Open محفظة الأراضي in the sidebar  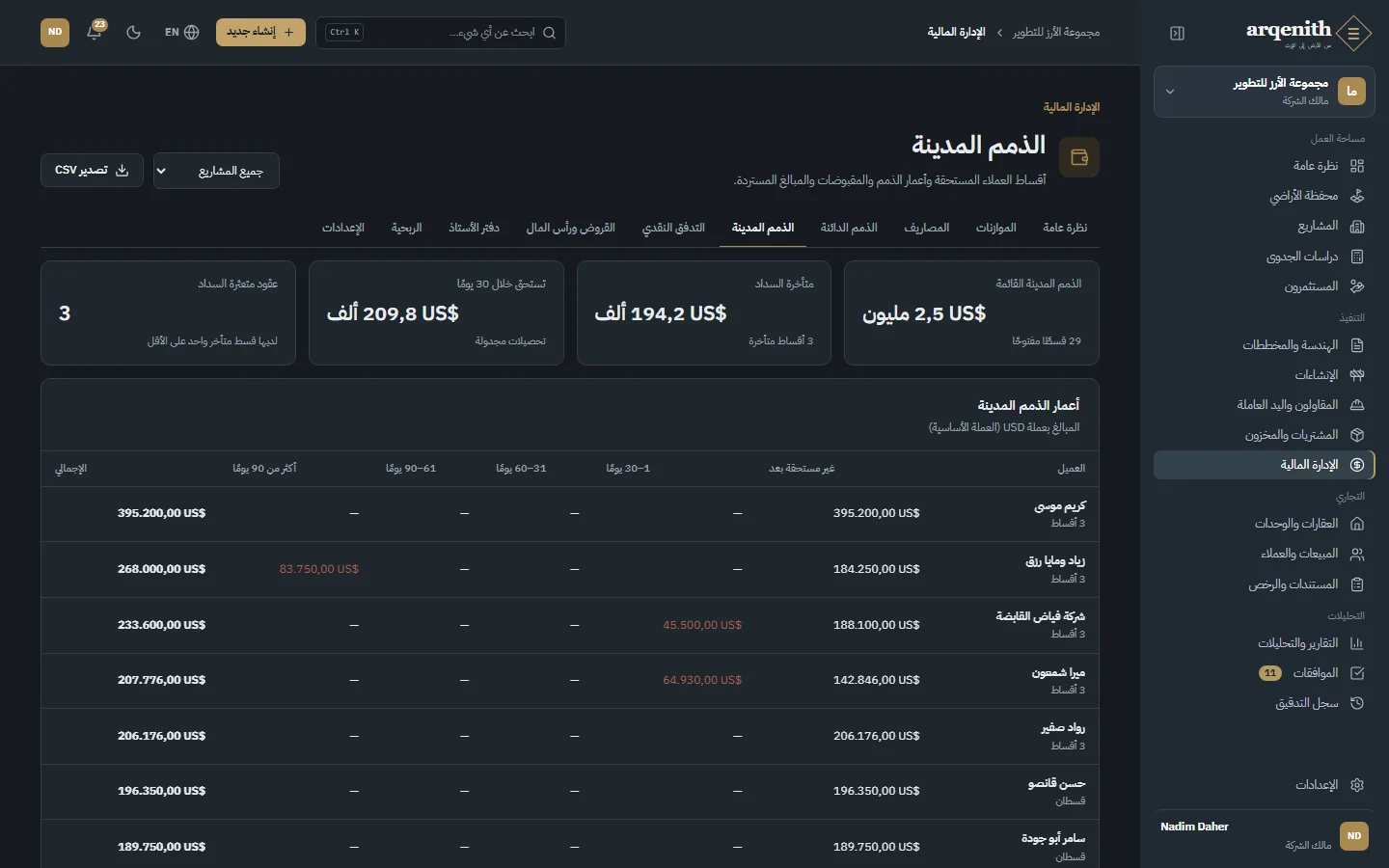pos(1265,196)
